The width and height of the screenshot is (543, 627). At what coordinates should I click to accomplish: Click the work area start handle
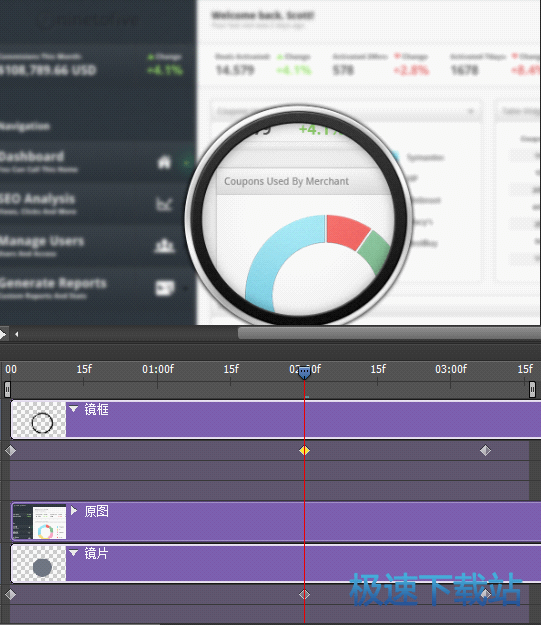pyautogui.click(x=7, y=389)
